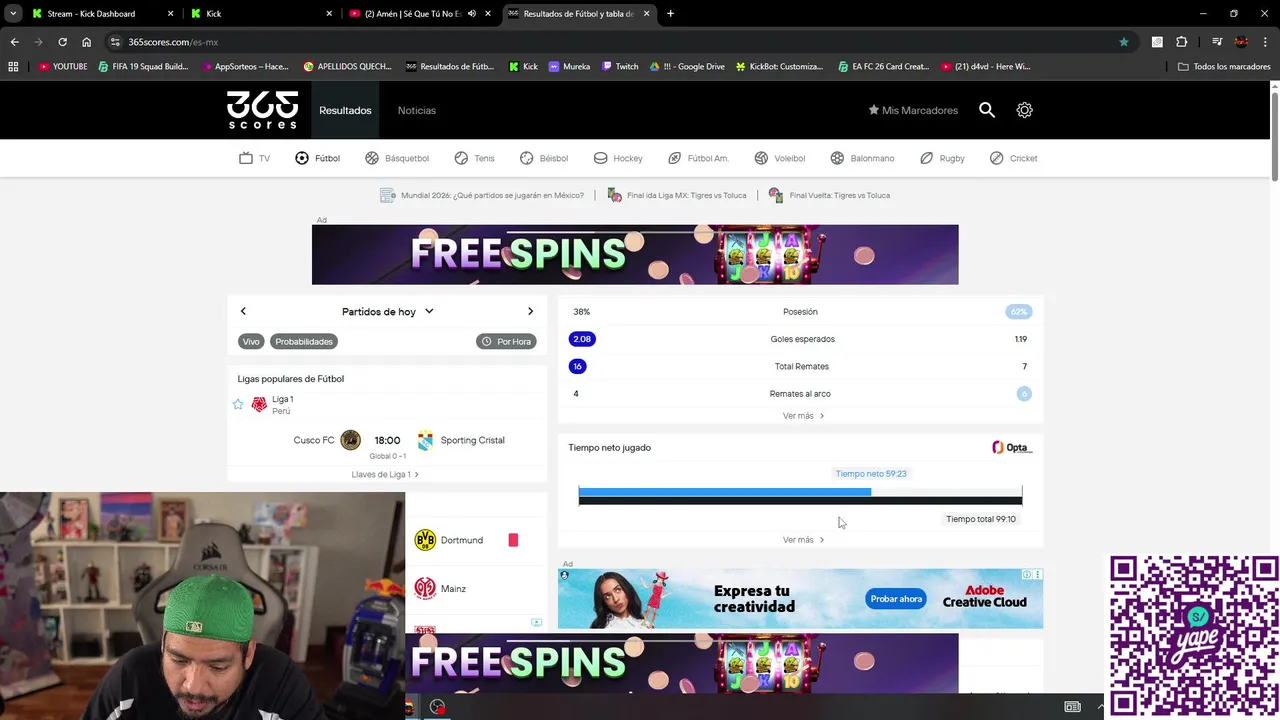This screenshot has width=1280, height=720.
Task: Select the TV sport category
Action: (x=254, y=158)
